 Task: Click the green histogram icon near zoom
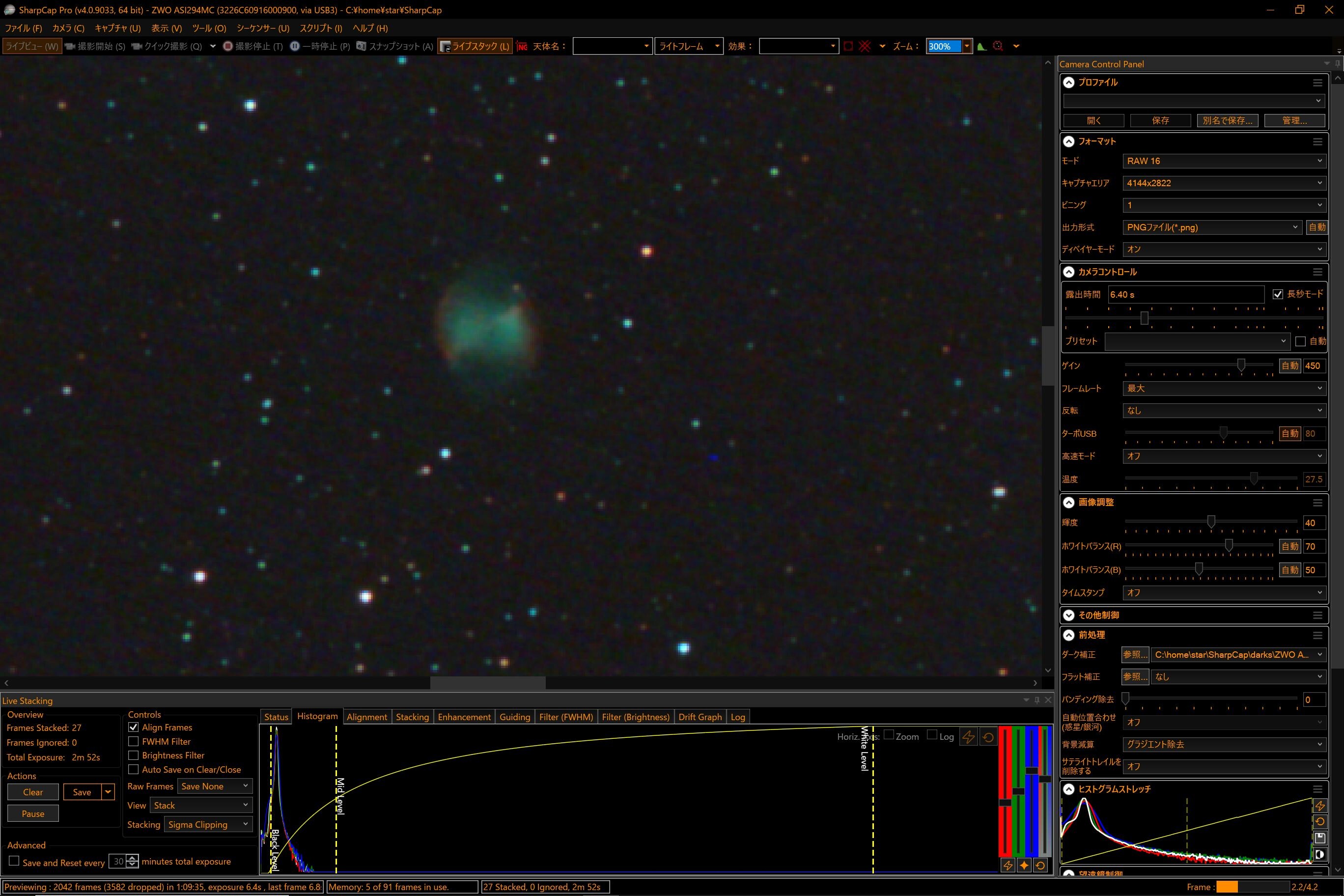981,46
